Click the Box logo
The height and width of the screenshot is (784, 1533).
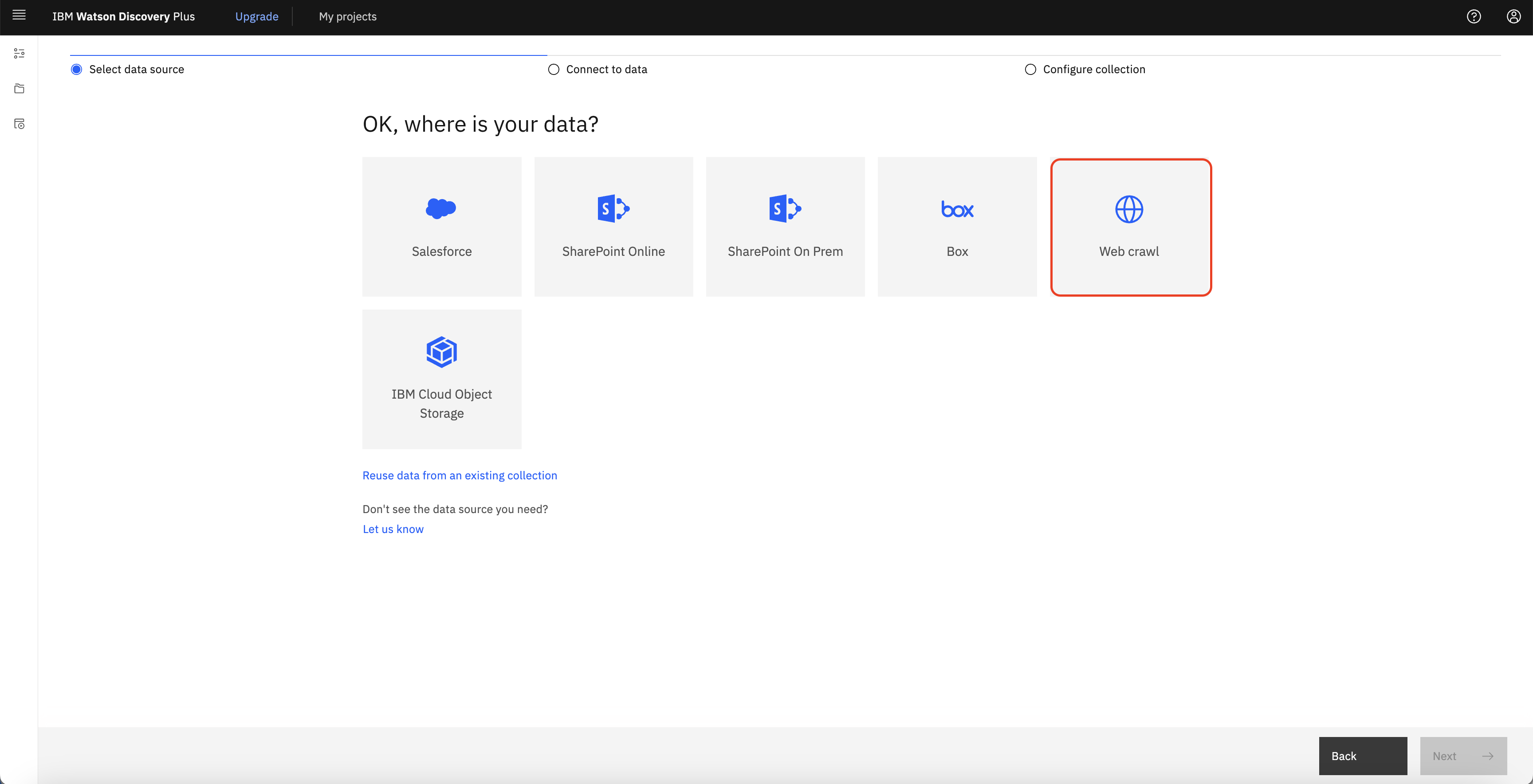pyautogui.click(x=957, y=209)
